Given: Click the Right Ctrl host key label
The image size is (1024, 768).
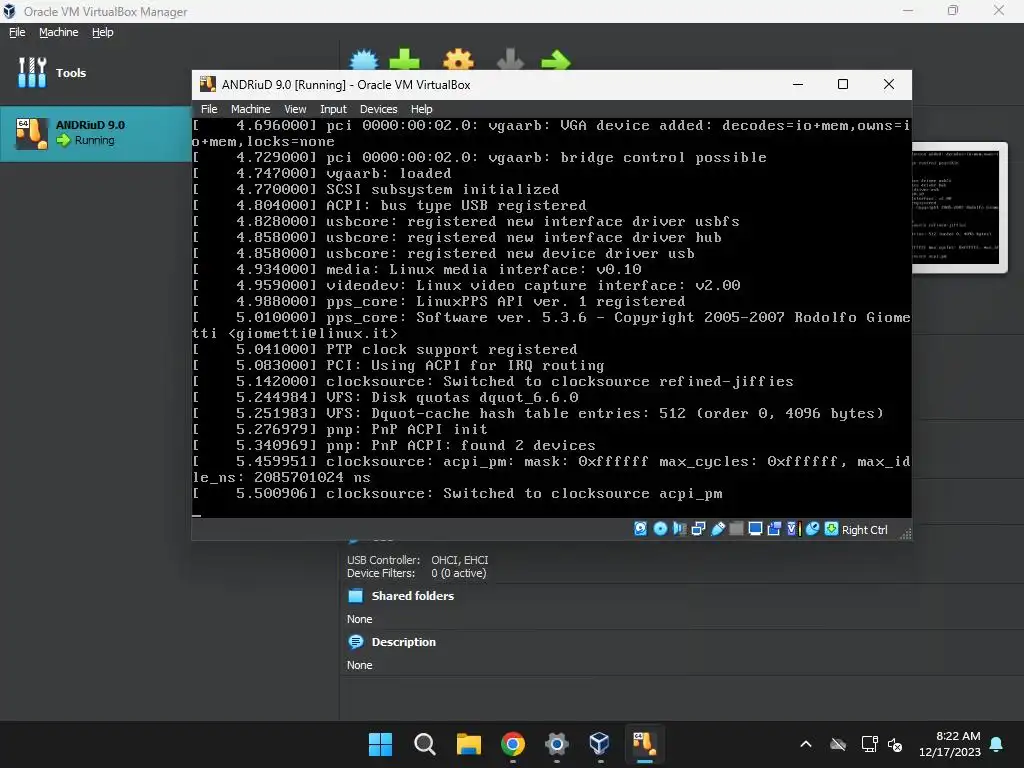Looking at the screenshot, I should pyautogui.click(x=864, y=530).
